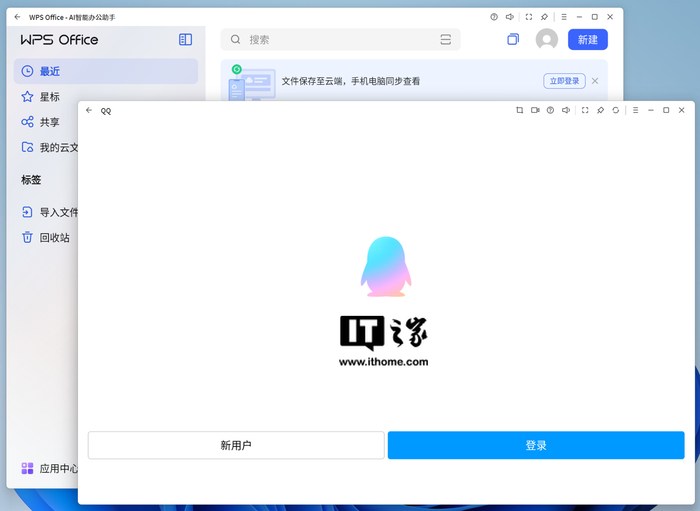
Task: Click the multi-window icon beside the avatar
Action: pos(513,39)
